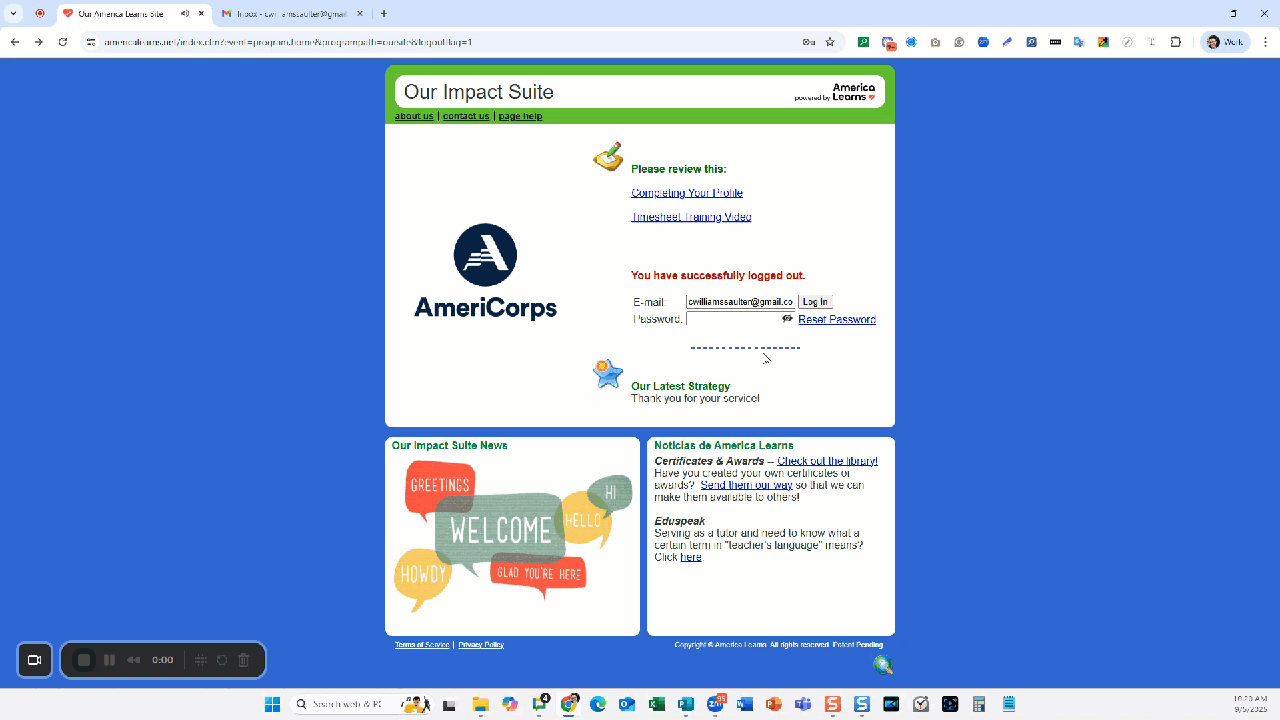Click the globe search icon below the page
Image resolution: width=1280 pixels, height=720 pixels.
pyautogui.click(x=883, y=665)
